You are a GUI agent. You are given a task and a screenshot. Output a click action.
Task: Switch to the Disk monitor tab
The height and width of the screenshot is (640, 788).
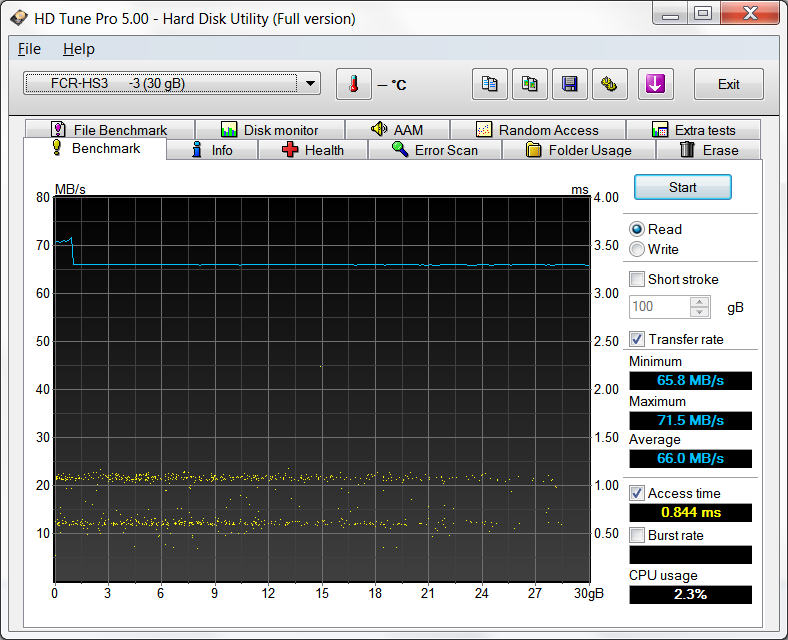point(269,130)
